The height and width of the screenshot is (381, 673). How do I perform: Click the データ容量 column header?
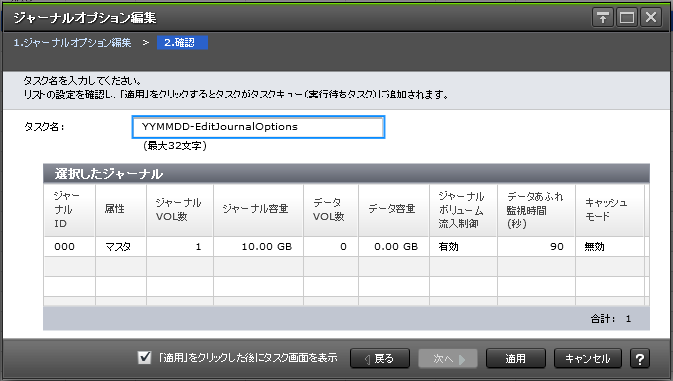tap(394, 210)
